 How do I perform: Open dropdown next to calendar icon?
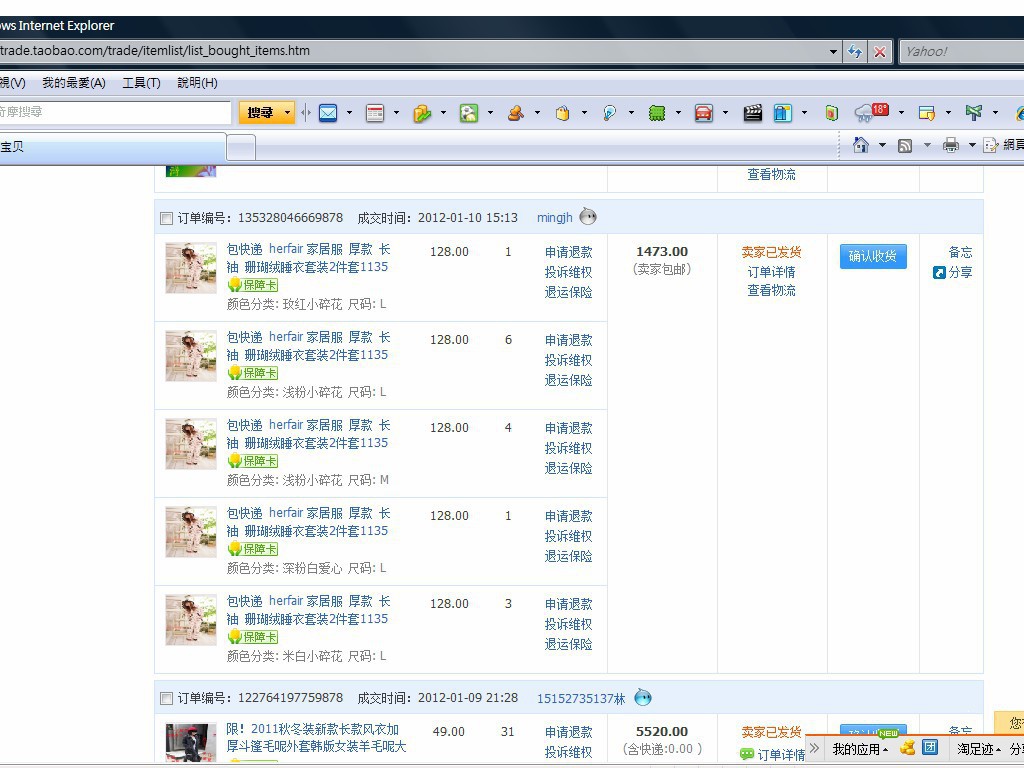[396, 113]
